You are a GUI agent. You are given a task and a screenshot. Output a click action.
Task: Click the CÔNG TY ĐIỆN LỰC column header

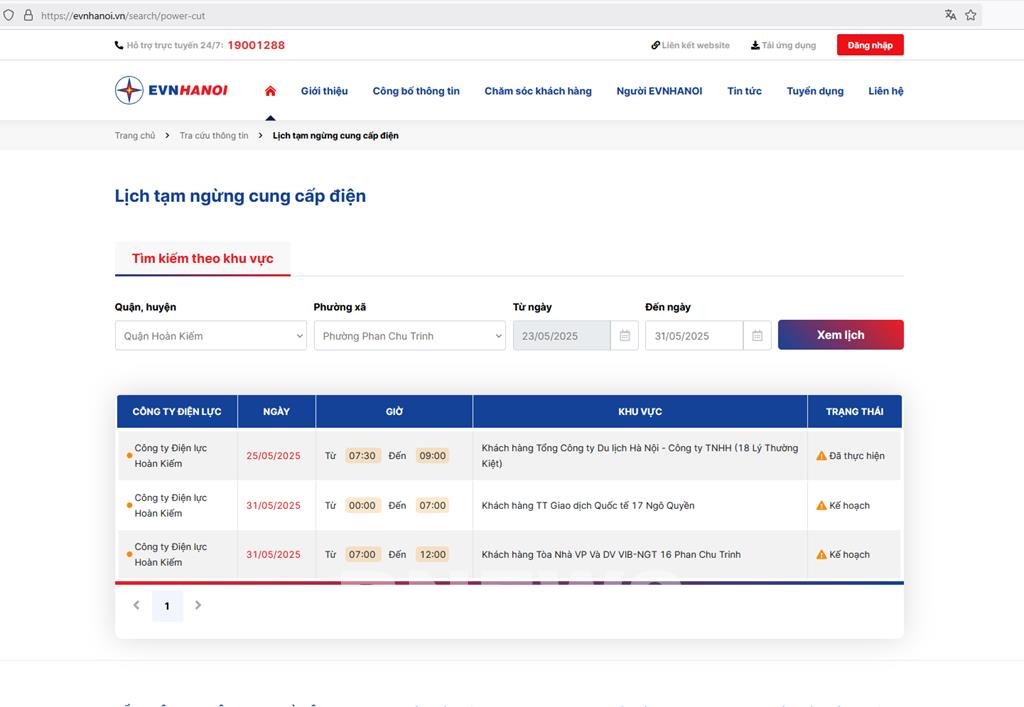[177, 411]
